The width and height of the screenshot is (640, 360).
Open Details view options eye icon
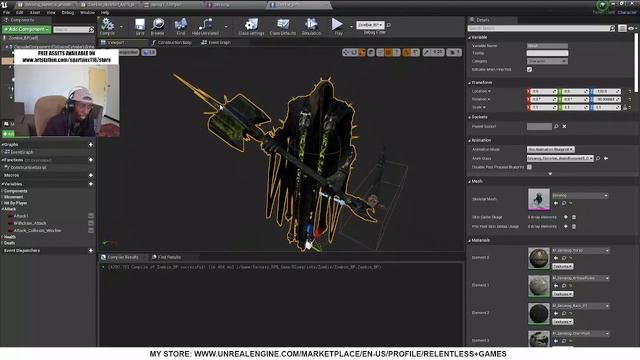(632, 28)
